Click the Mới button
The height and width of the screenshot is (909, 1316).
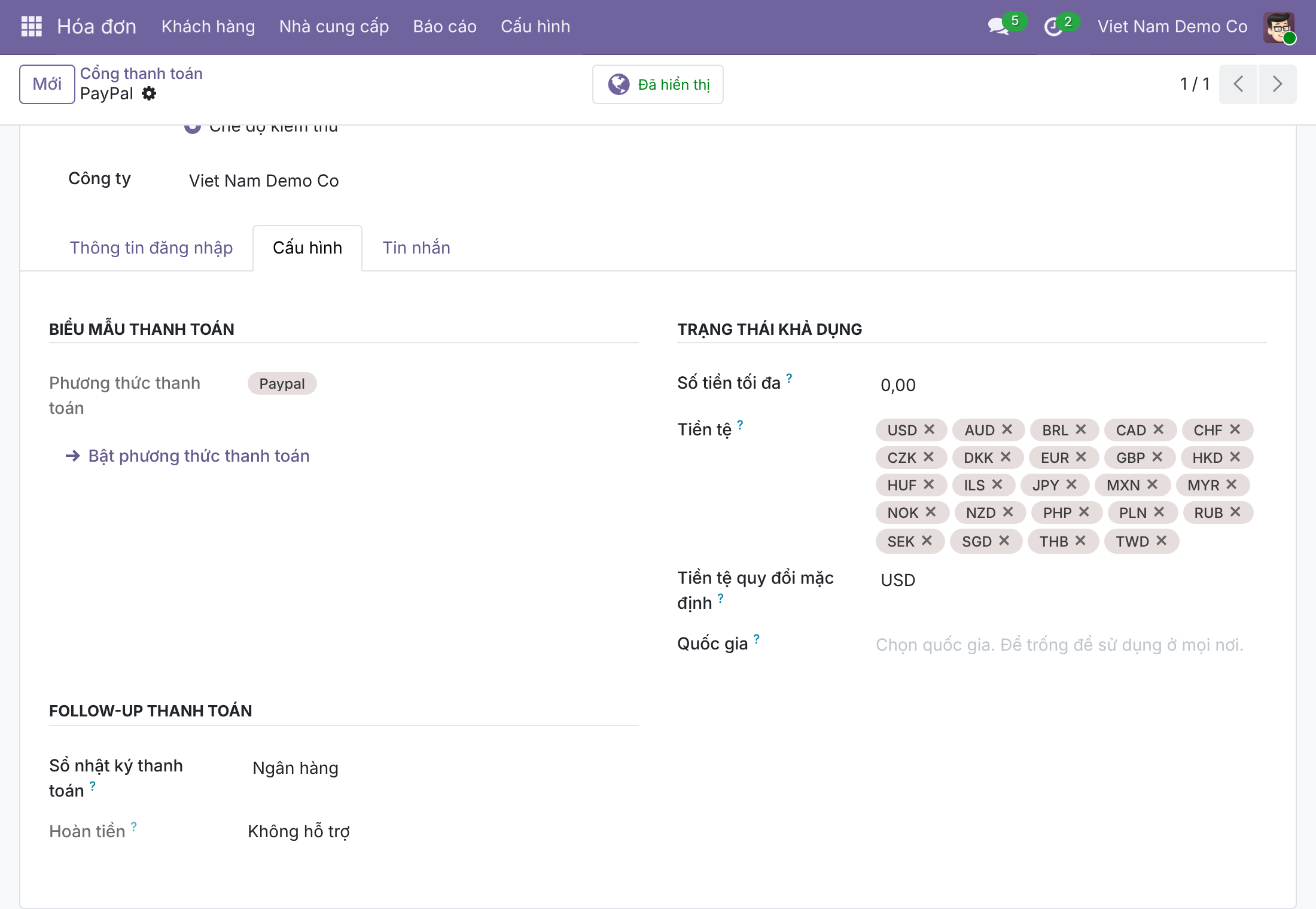[47, 84]
